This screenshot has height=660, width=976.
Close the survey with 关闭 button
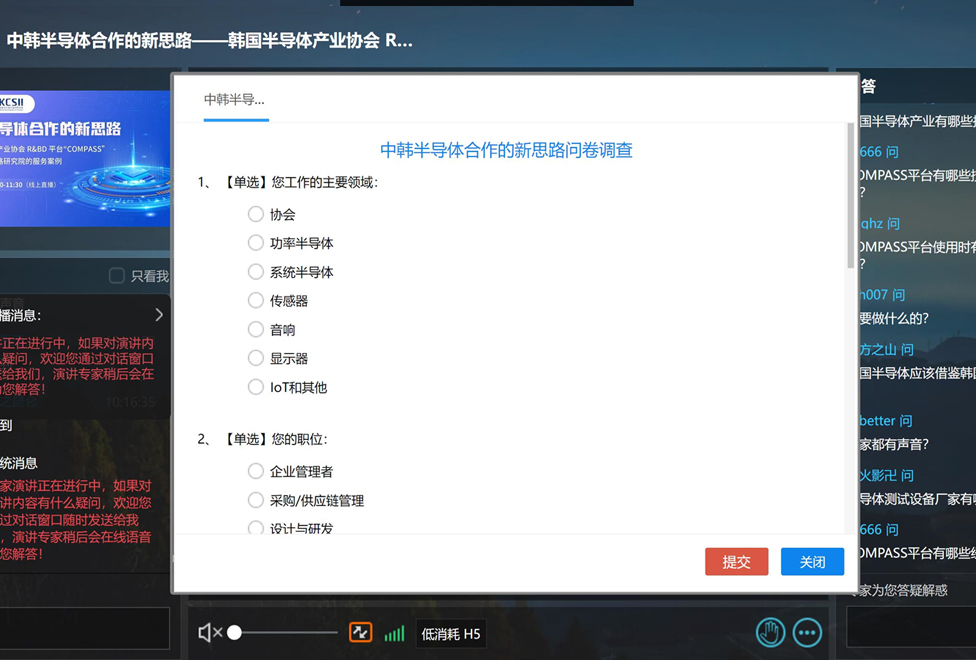point(812,562)
